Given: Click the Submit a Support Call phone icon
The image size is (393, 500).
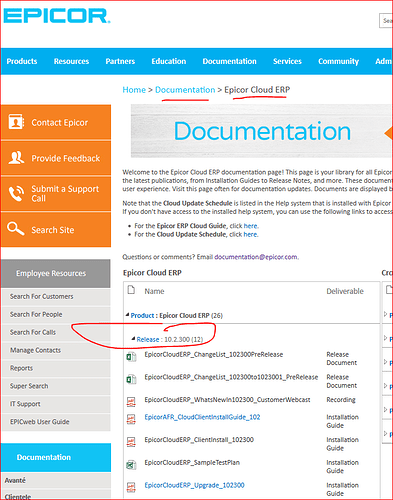Looking at the screenshot, I should pyautogui.click(x=16, y=193).
